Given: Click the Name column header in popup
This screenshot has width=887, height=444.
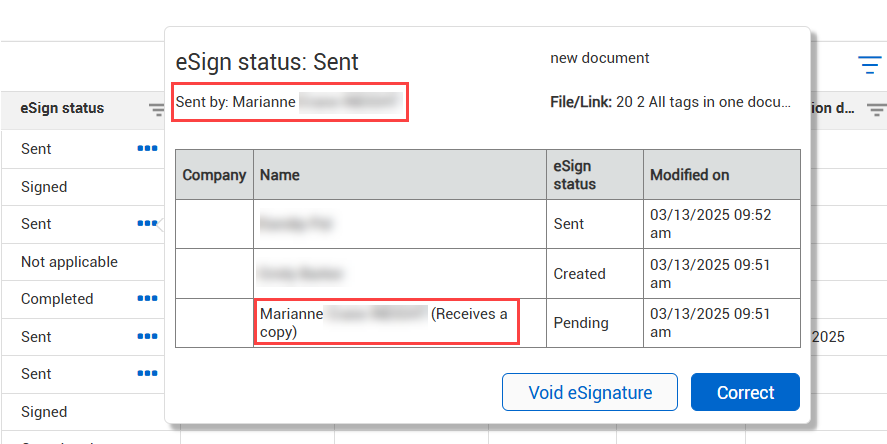Looking at the screenshot, I should [x=399, y=175].
